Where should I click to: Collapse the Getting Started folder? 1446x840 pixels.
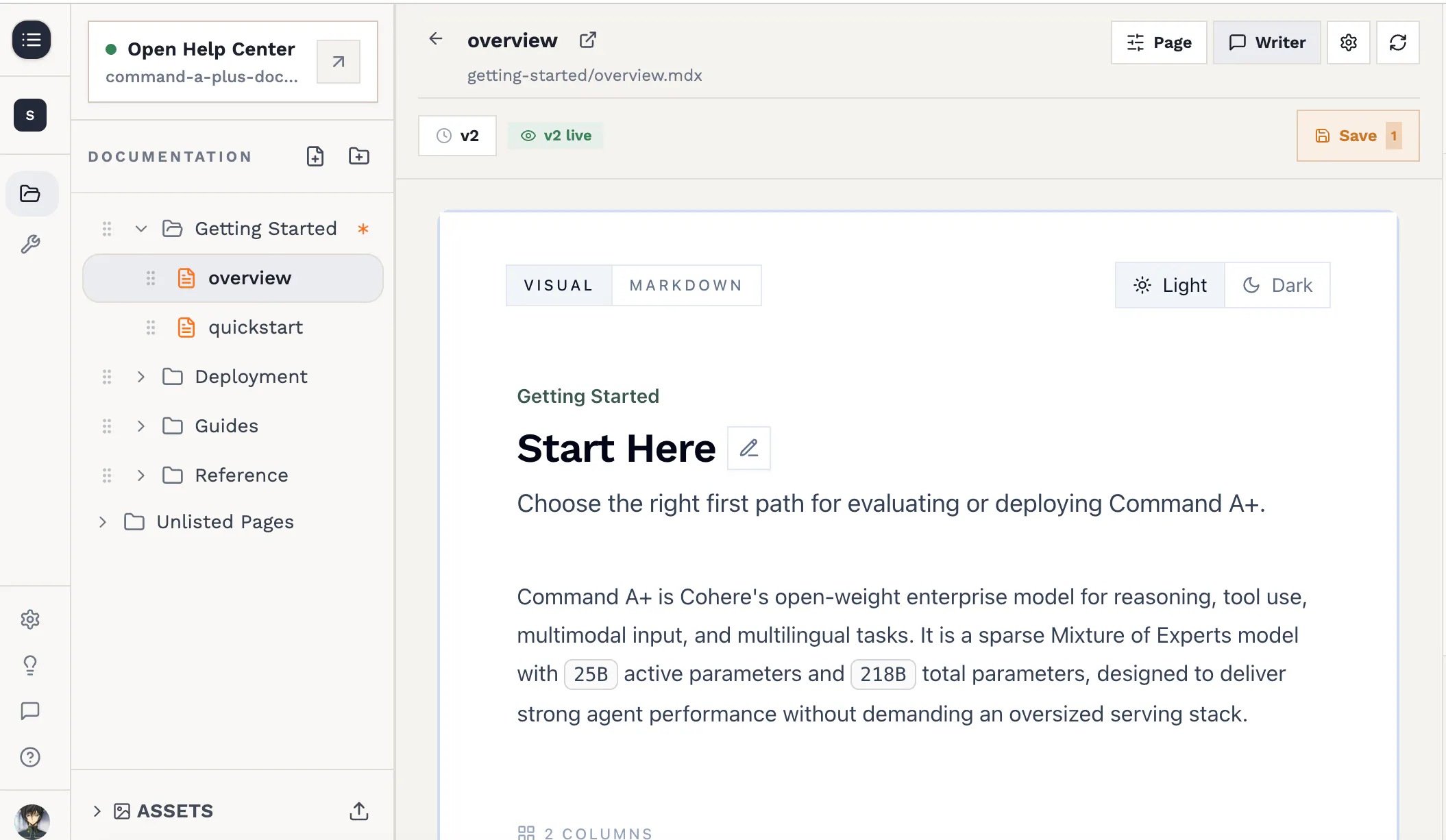tap(141, 229)
